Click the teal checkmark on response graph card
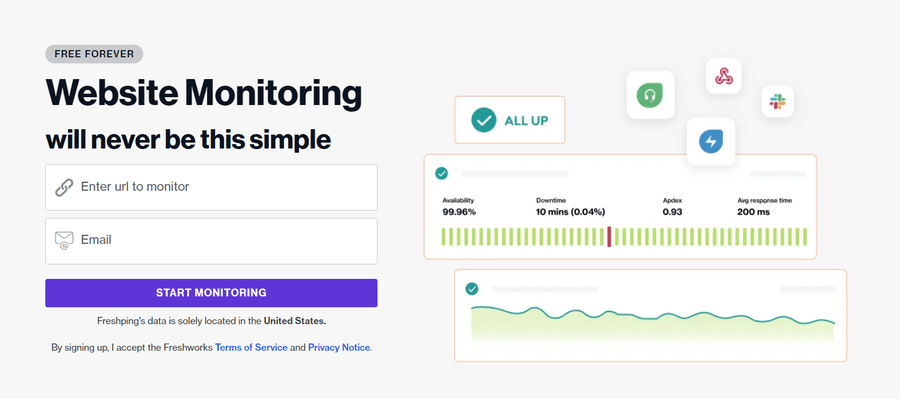This screenshot has width=900, height=399. 472,289
